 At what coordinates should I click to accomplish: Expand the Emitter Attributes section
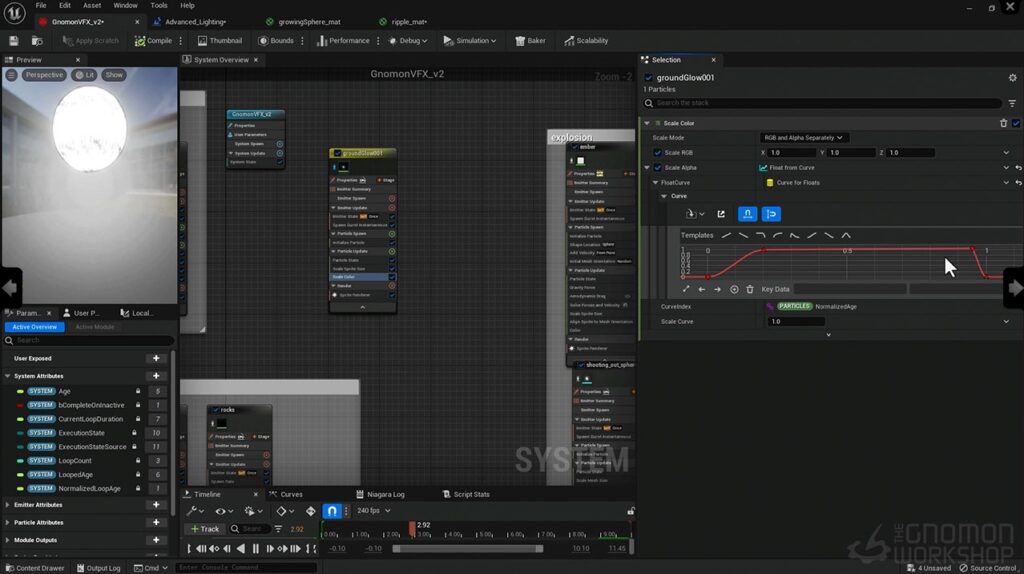pyautogui.click(x=8, y=505)
